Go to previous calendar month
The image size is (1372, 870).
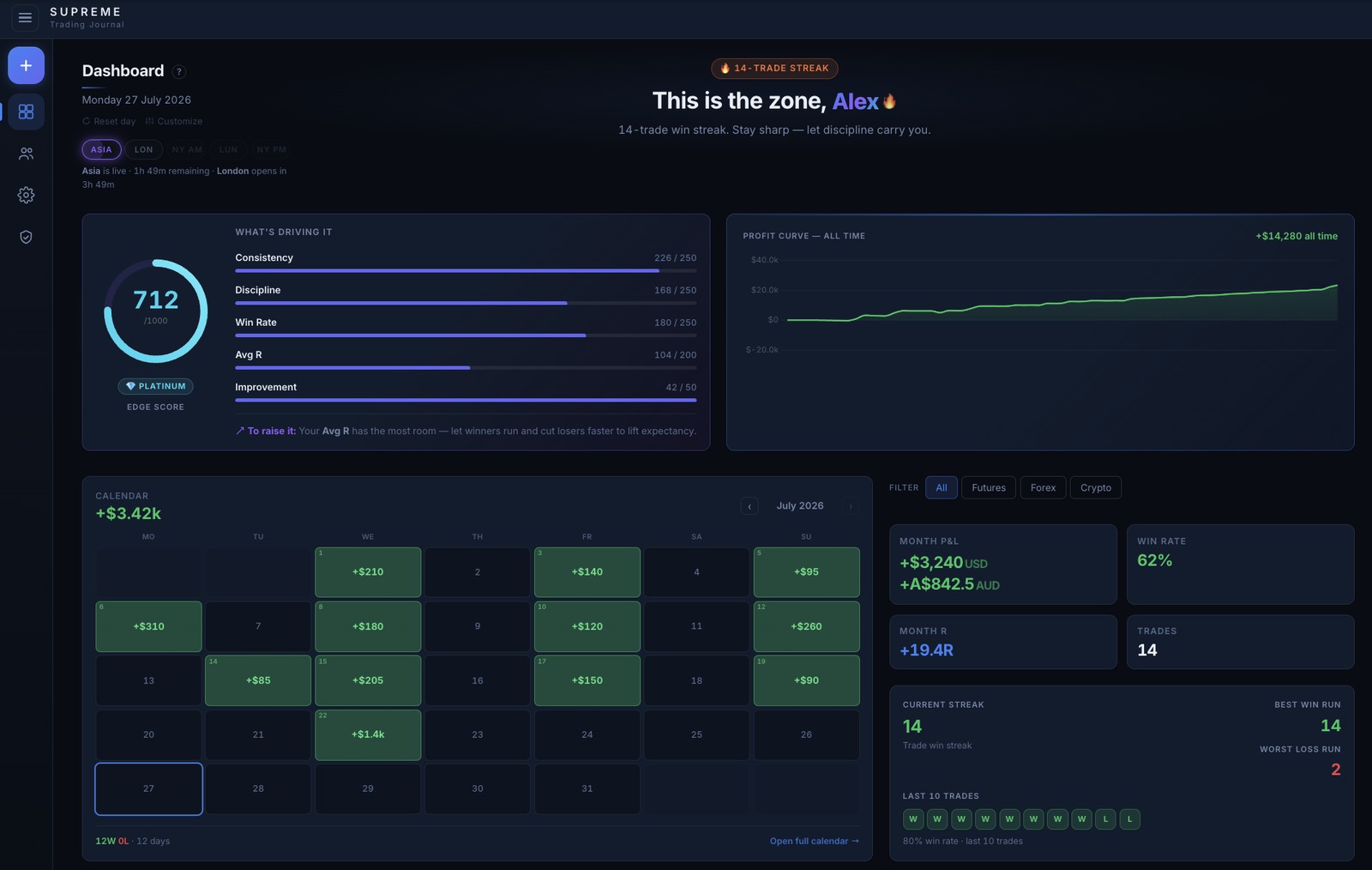(x=749, y=506)
